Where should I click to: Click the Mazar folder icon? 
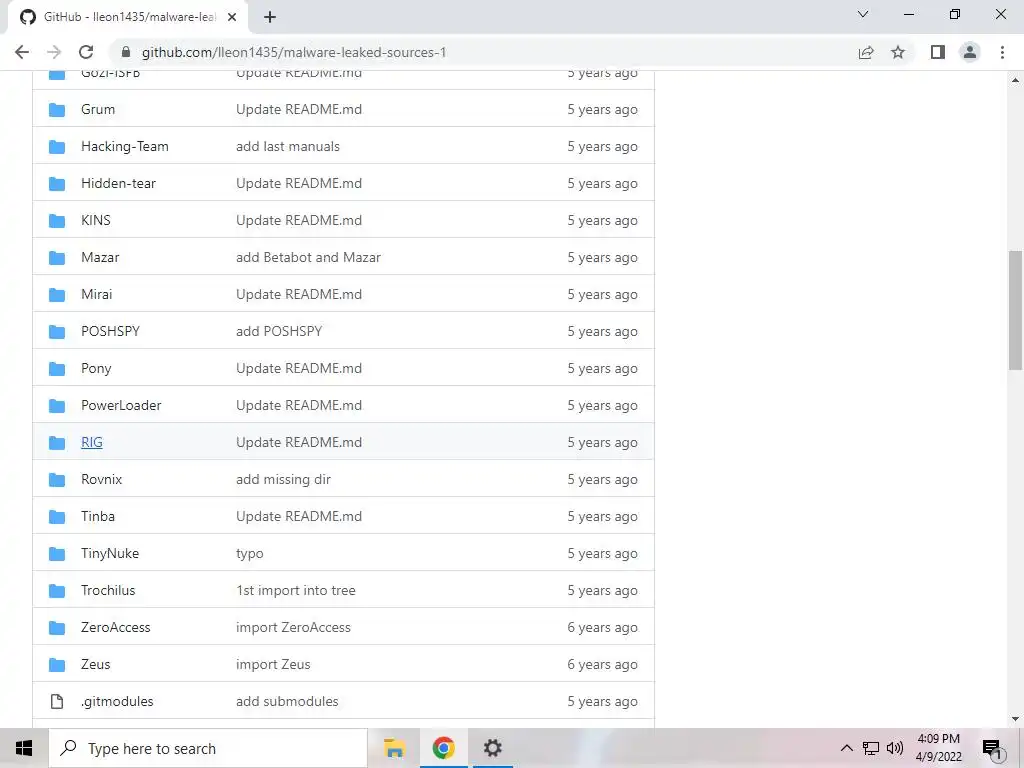pyautogui.click(x=57, y=258)
